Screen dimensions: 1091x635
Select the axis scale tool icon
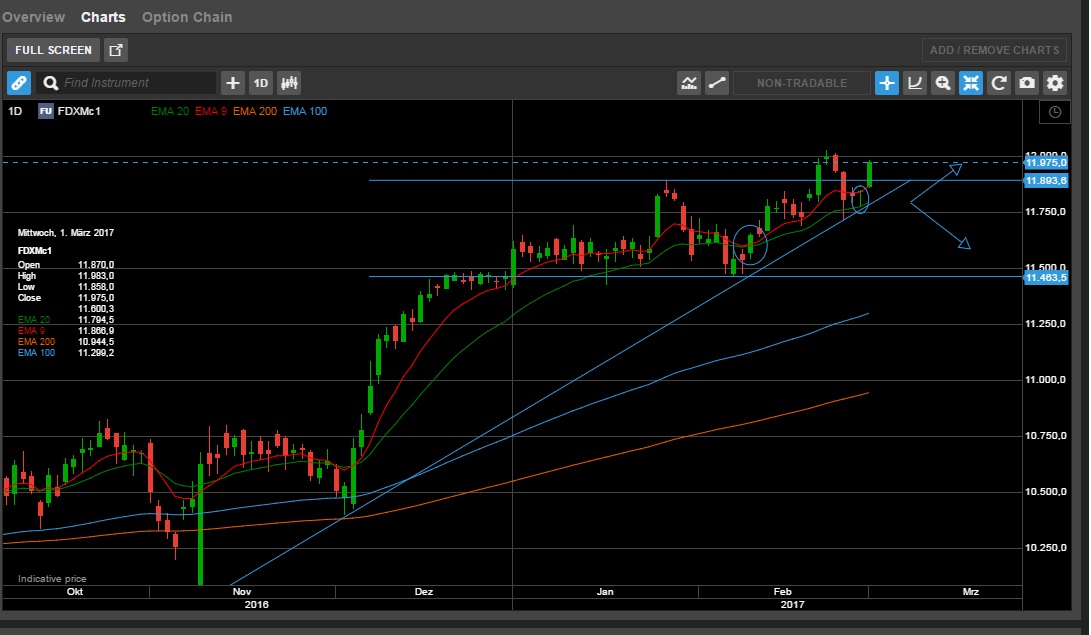(x=915, y=83)
